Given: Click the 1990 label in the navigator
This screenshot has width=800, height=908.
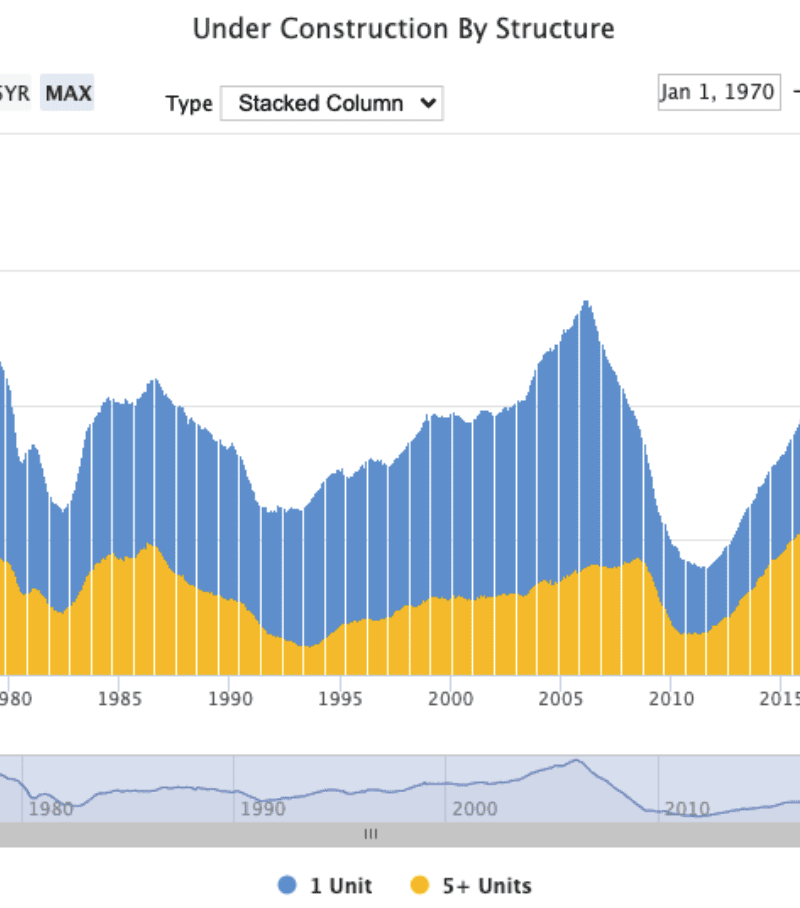Looking at the screenshot, I should [262, 808].
